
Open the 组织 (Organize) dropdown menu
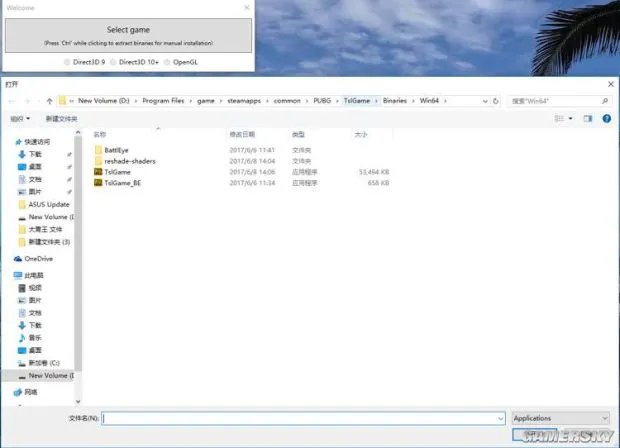click(x=18, y=118)
